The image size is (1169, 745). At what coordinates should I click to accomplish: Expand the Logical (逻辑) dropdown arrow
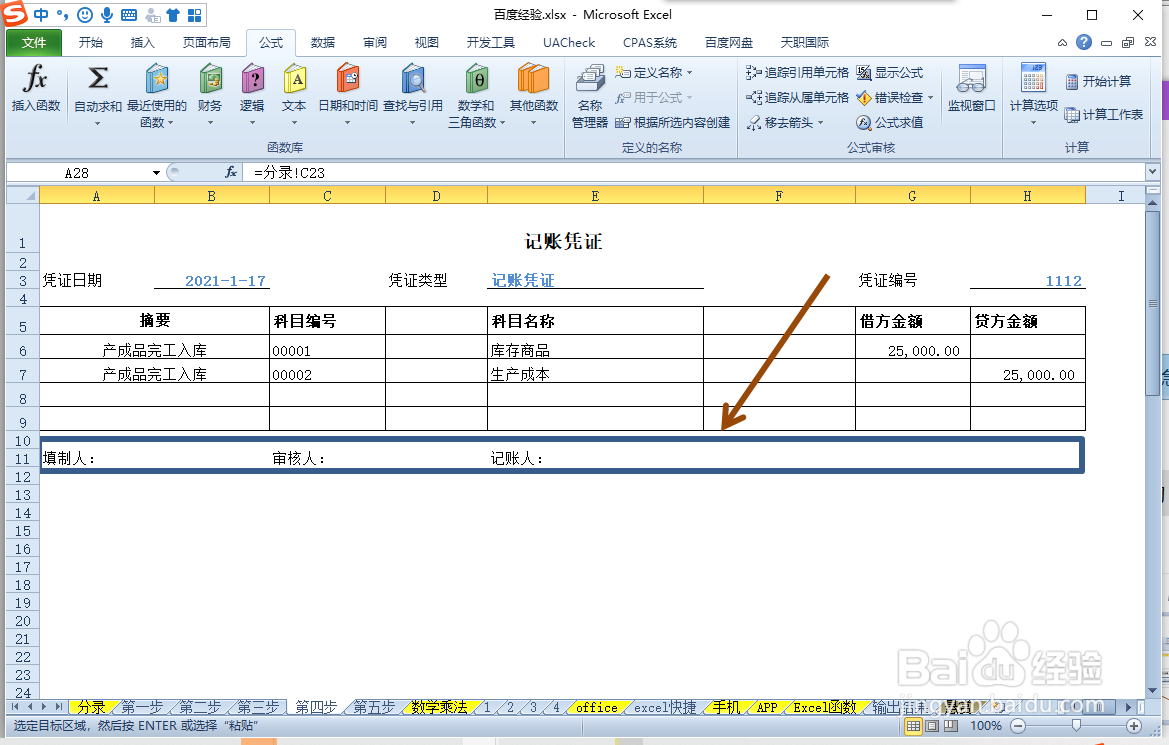tap(252, 122)
